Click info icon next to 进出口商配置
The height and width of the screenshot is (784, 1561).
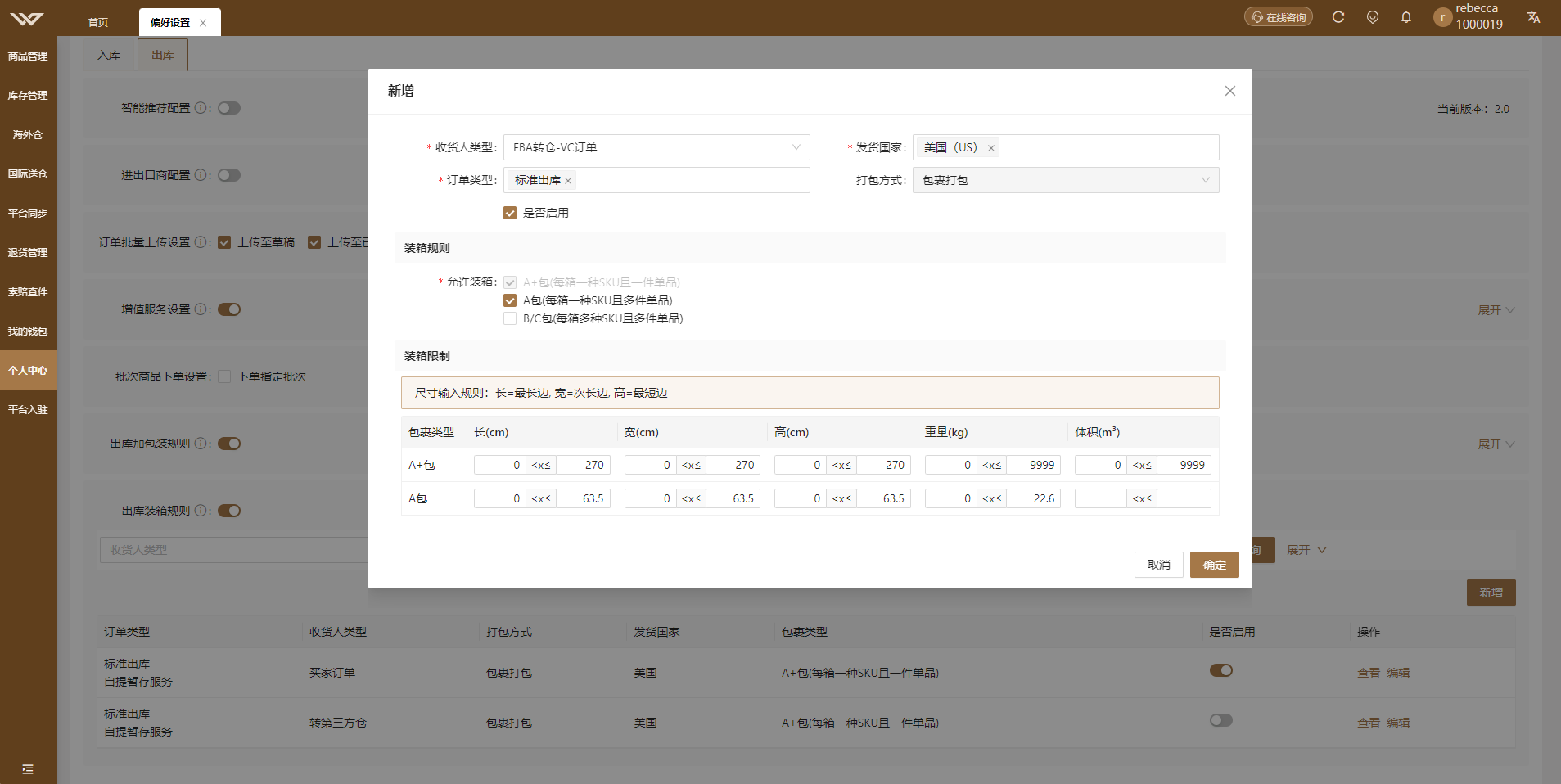pyautogui.click(x=200, y=175)
